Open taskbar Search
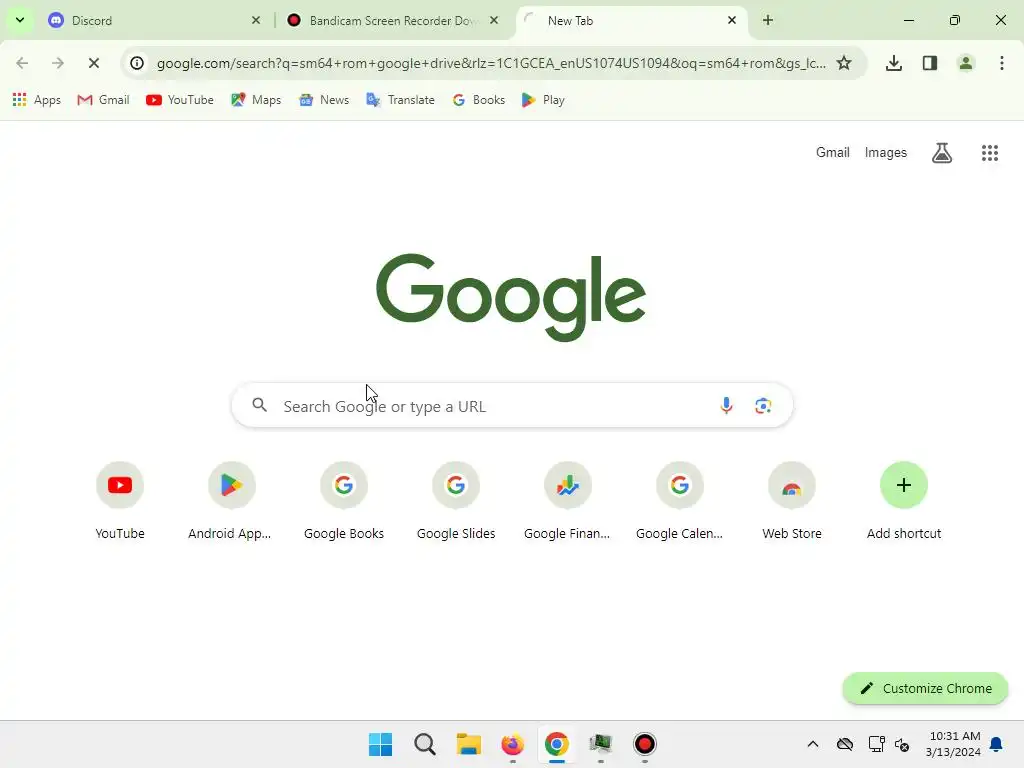1024x768 pixels. pos(424,744)
